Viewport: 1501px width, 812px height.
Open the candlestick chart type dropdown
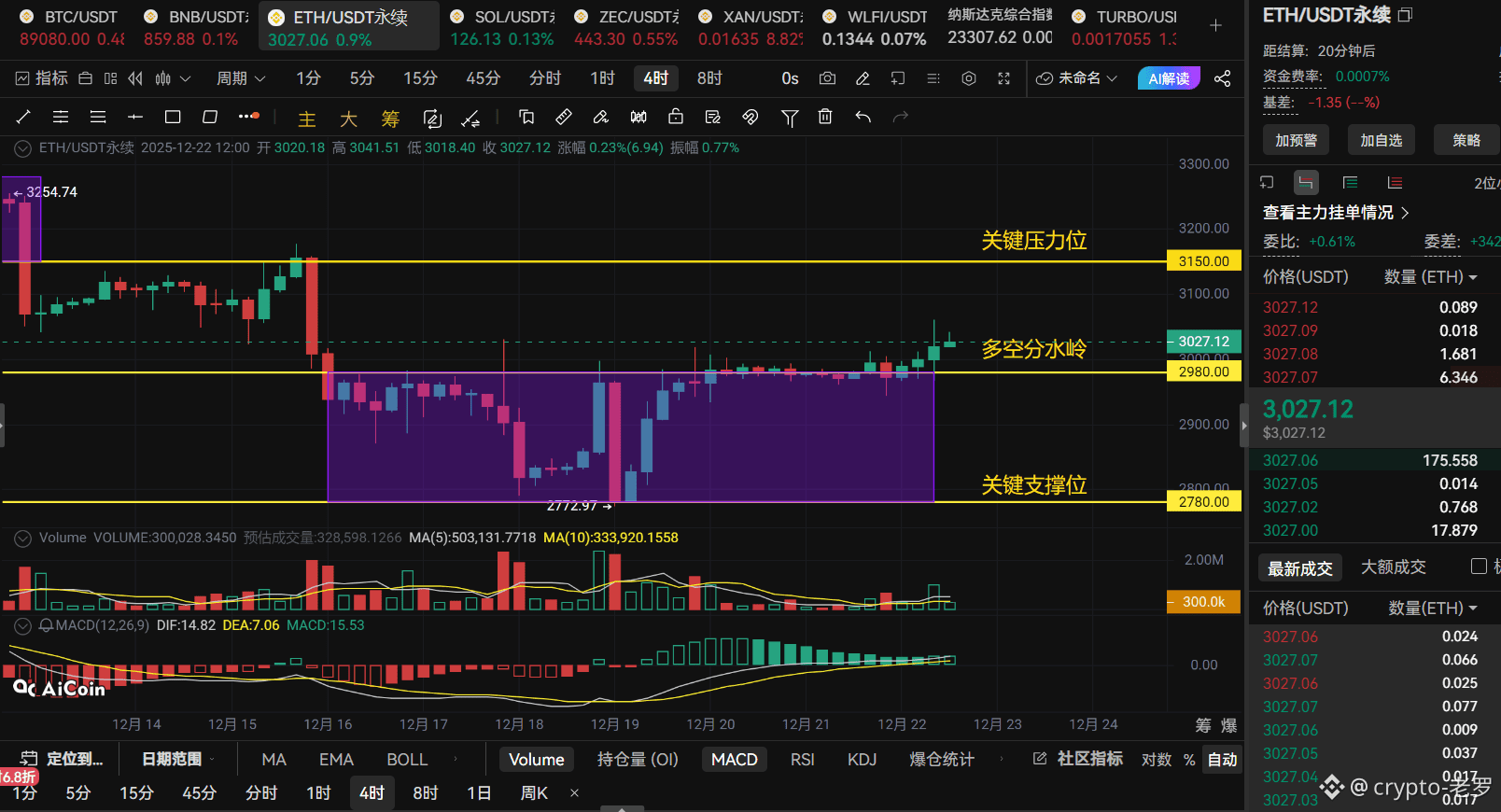(x=173, y=78)
